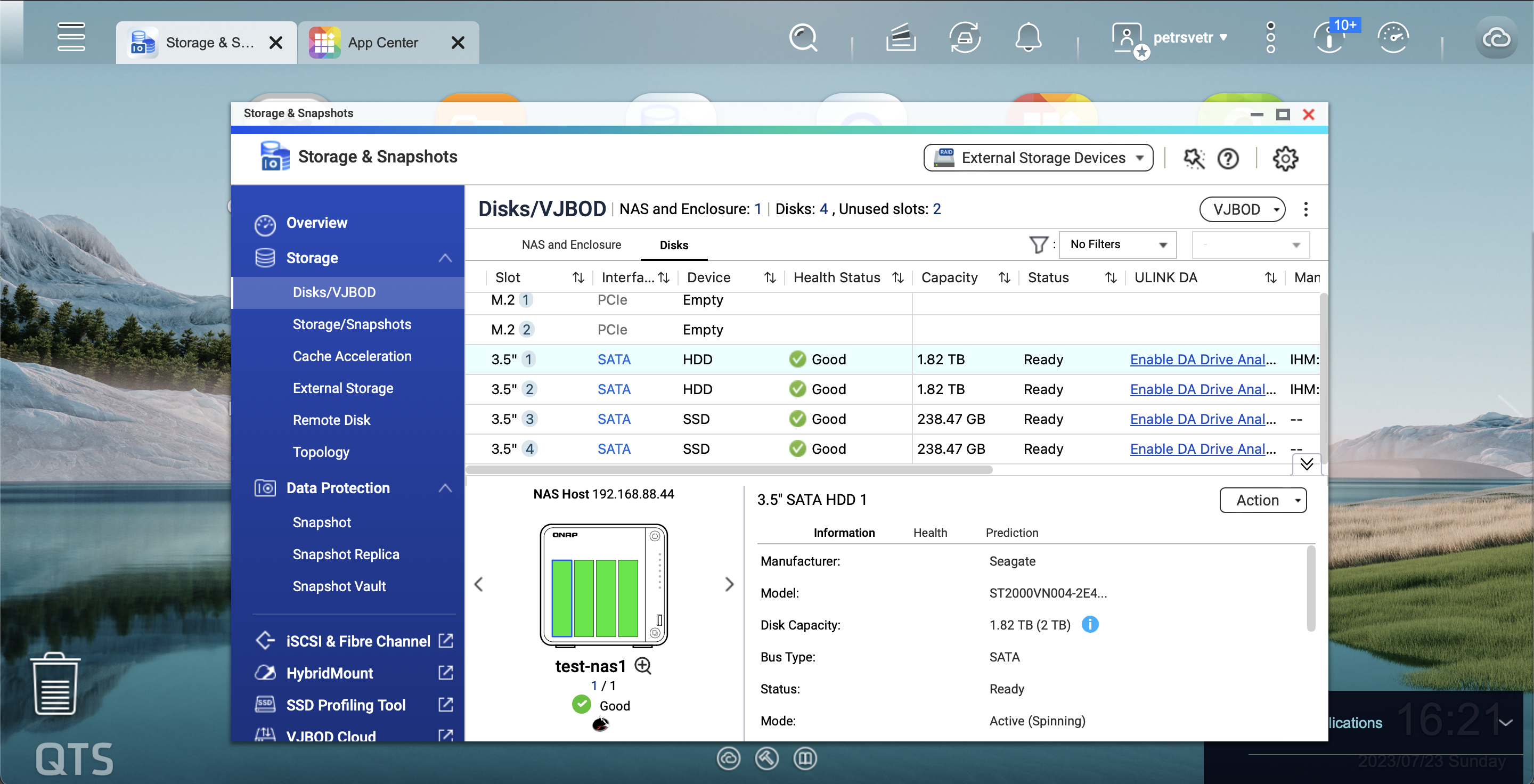Zoom into test-nas1 enclosure view
This screenshot has width=1534, height=784.
[643, 666]
